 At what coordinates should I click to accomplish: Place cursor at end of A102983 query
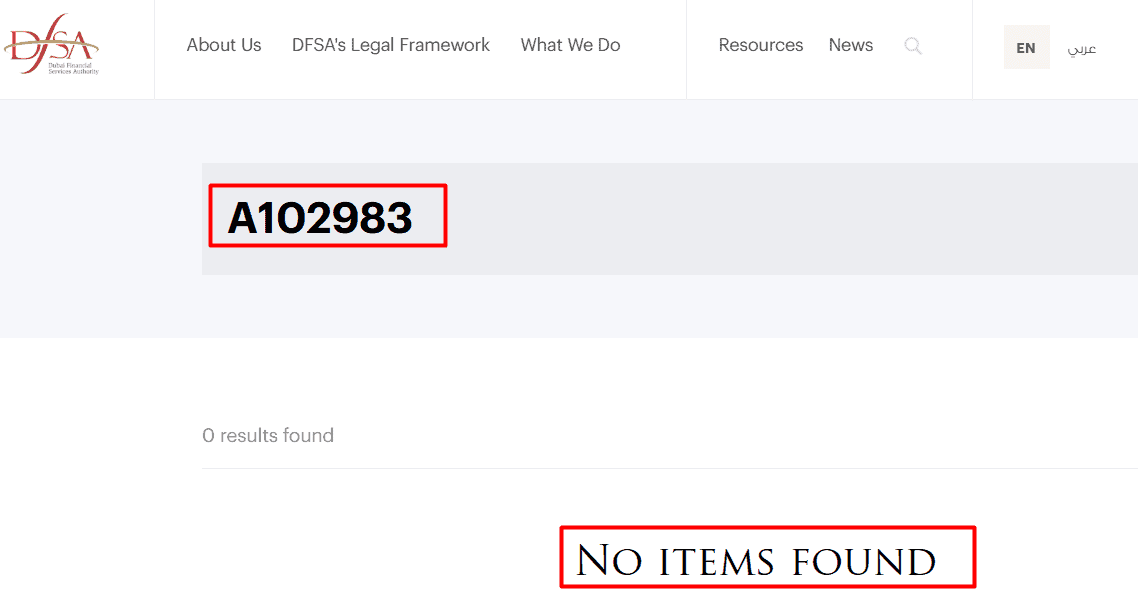(x=414, y=217)
